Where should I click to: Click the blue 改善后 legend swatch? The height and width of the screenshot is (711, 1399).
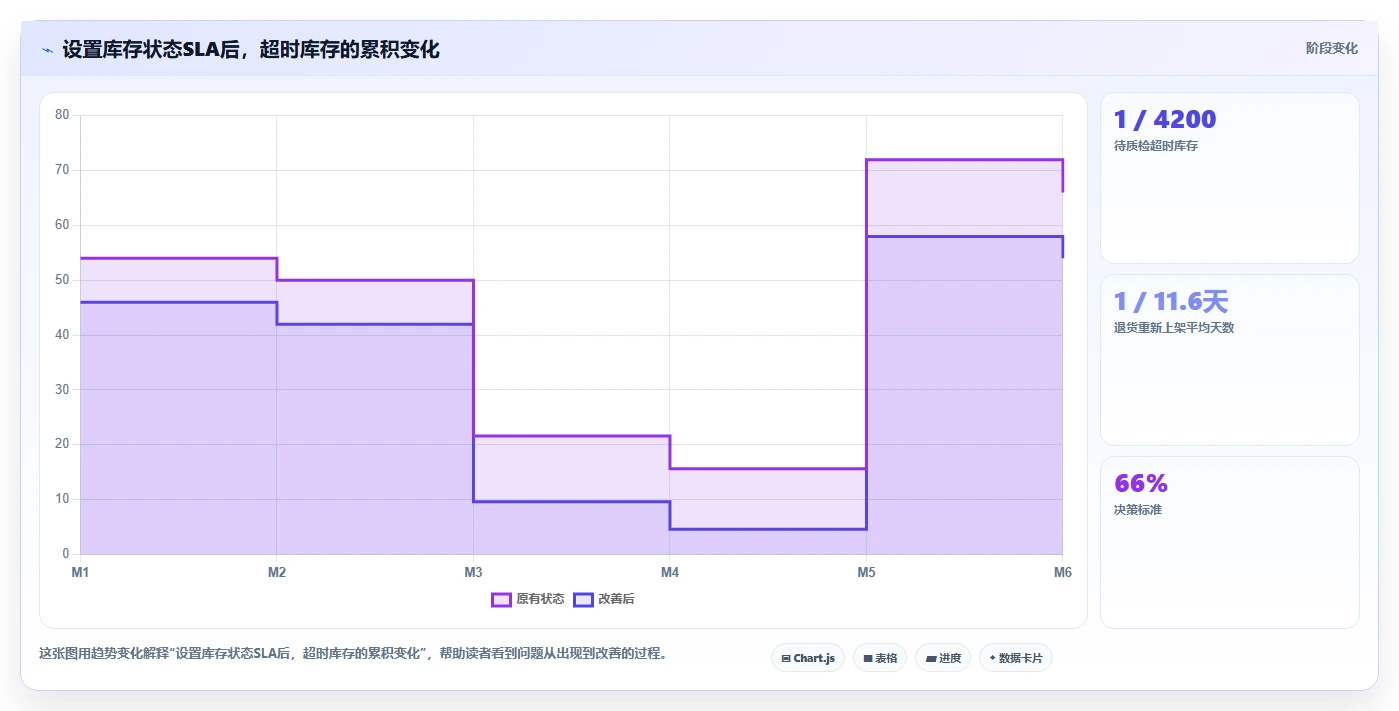[583, 599]
